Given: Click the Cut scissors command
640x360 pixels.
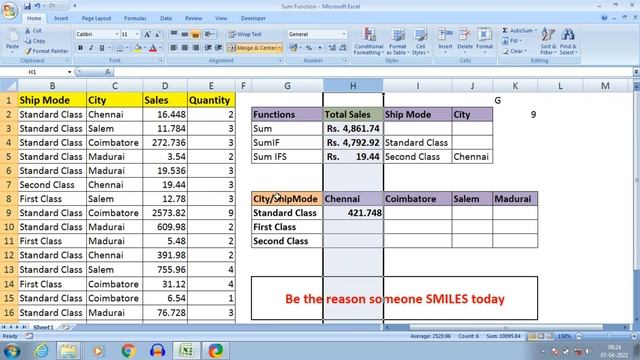Looking at the screenshot, I should tap(34, 31).
